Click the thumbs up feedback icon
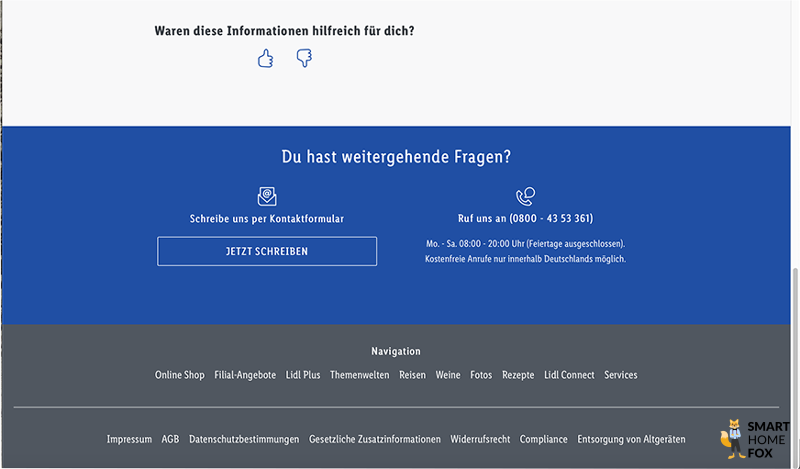 point(265,59)
